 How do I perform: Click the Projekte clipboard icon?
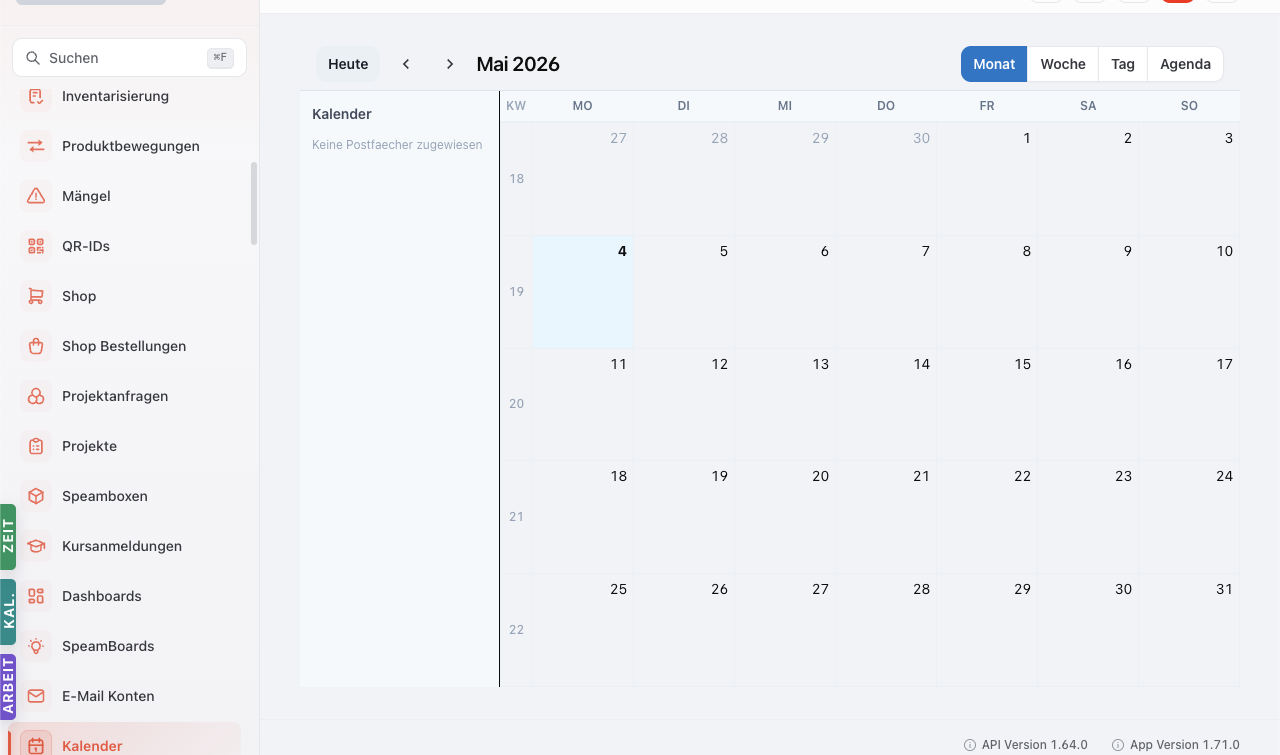tap(36, 446)
